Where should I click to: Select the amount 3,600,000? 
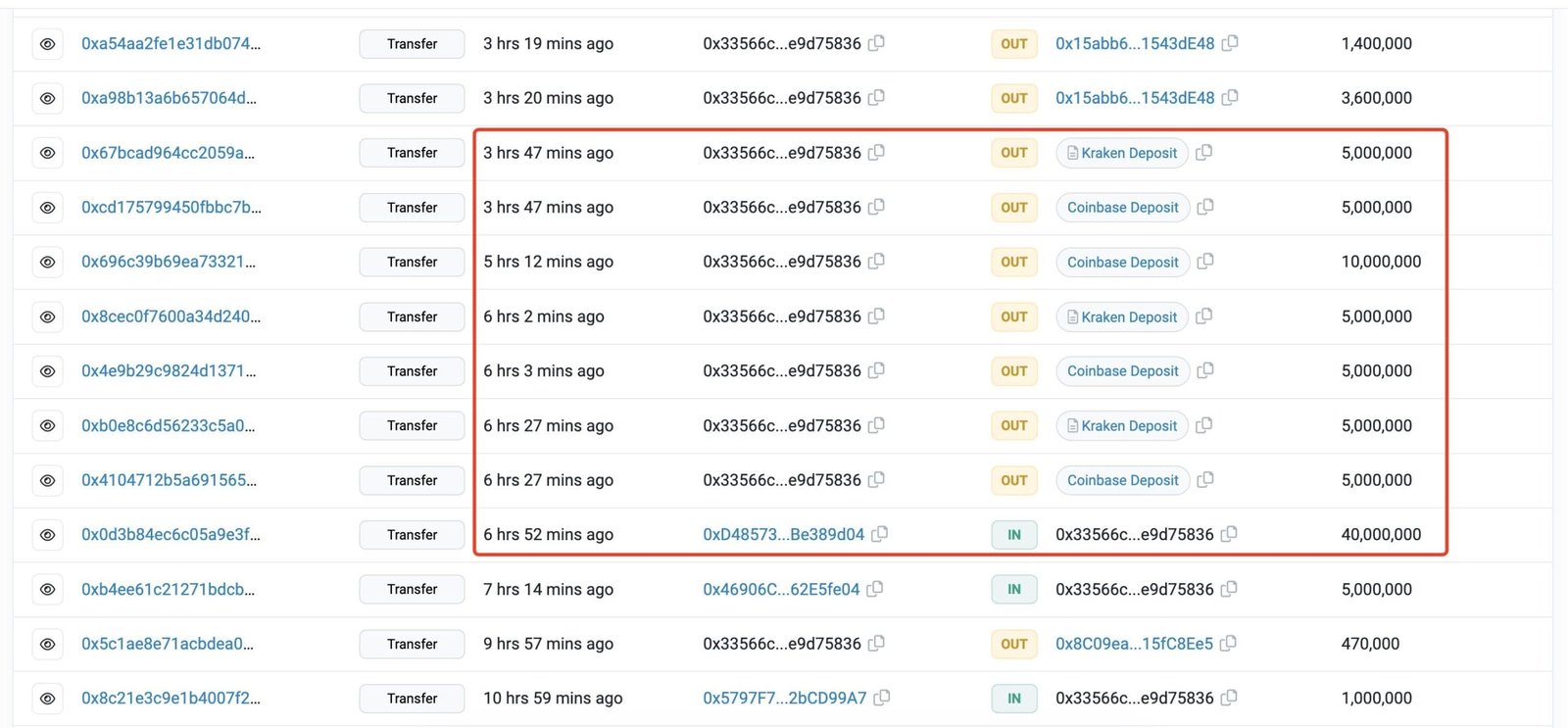[x=1376, y=98]
